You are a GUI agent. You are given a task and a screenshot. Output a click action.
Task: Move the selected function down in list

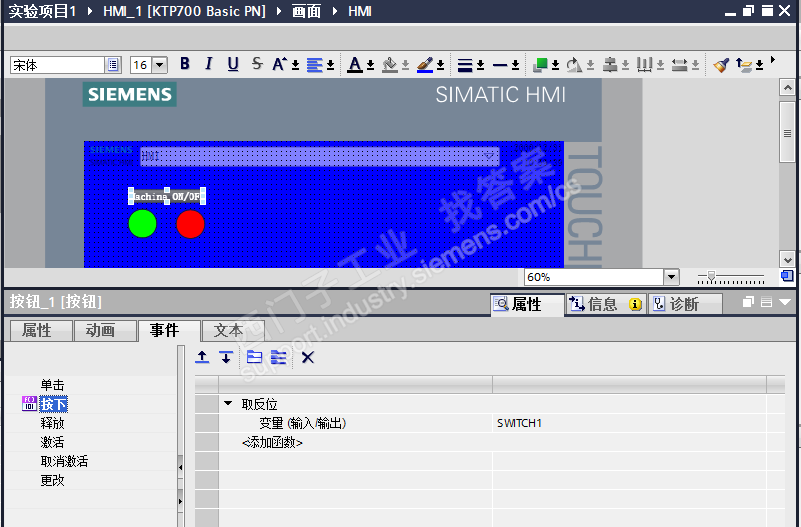coord(226,357)
